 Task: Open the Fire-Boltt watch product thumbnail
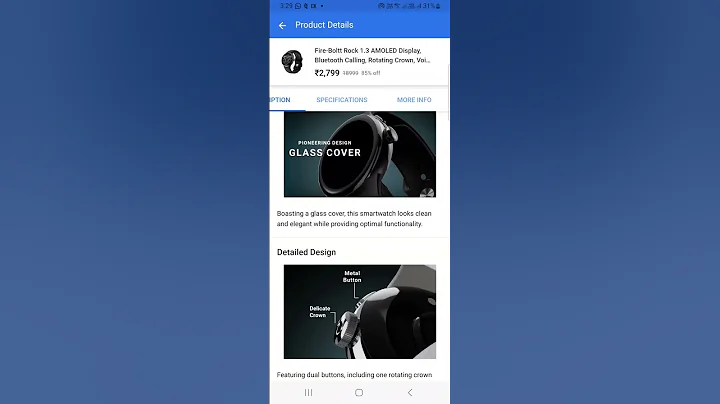pos(292,62)
